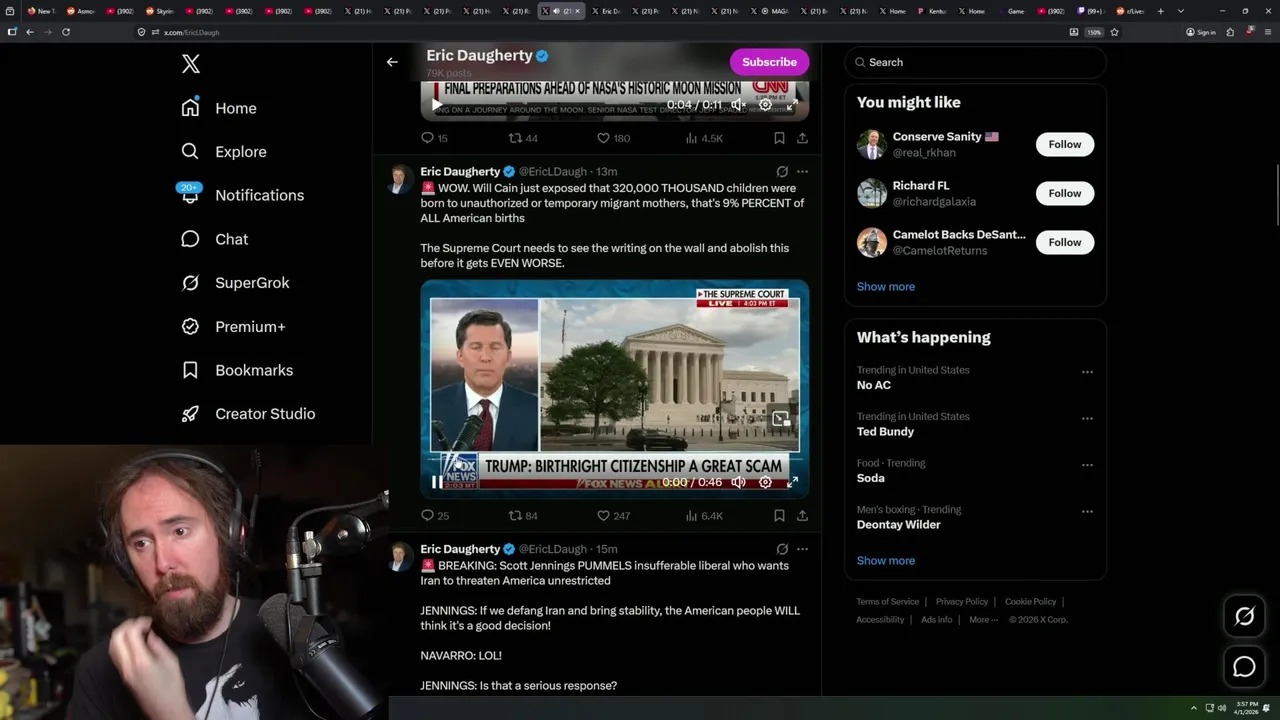
Task: Click the X logo icon
Action: click(x=191, y=64)
